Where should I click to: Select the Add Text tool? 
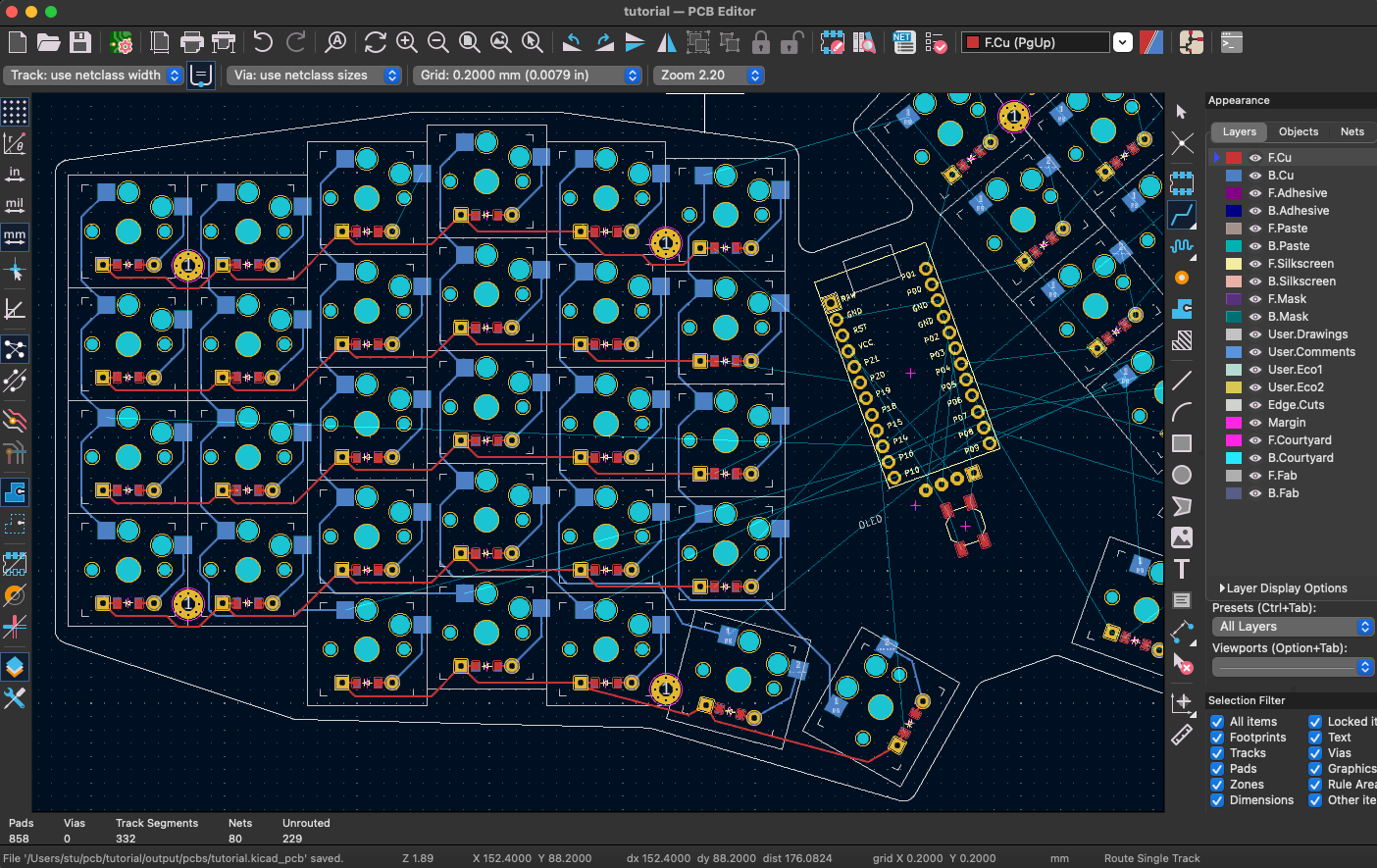[x=1182, y=568]
